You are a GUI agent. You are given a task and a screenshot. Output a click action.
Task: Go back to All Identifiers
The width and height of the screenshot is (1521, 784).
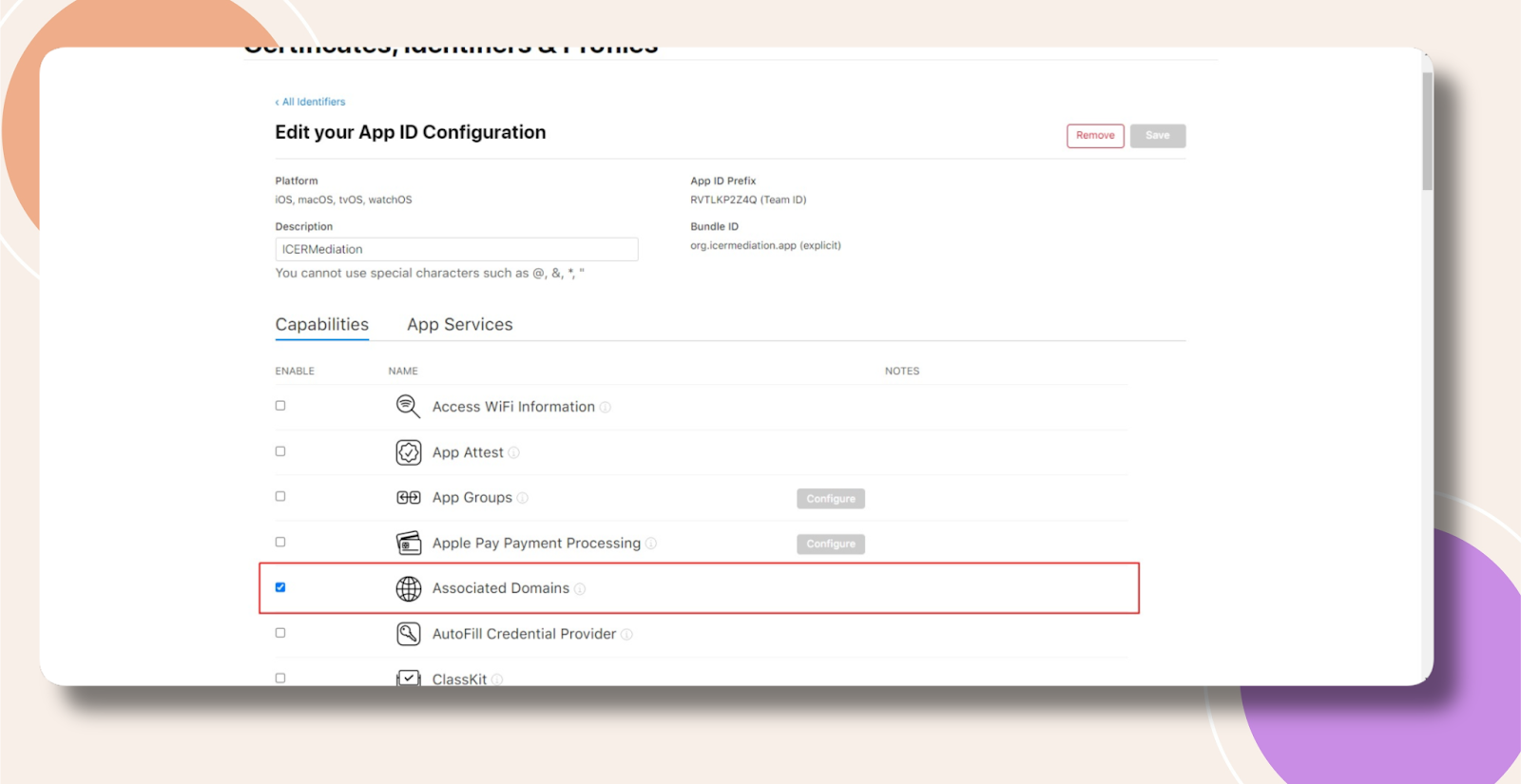click(x=311, y=102)
